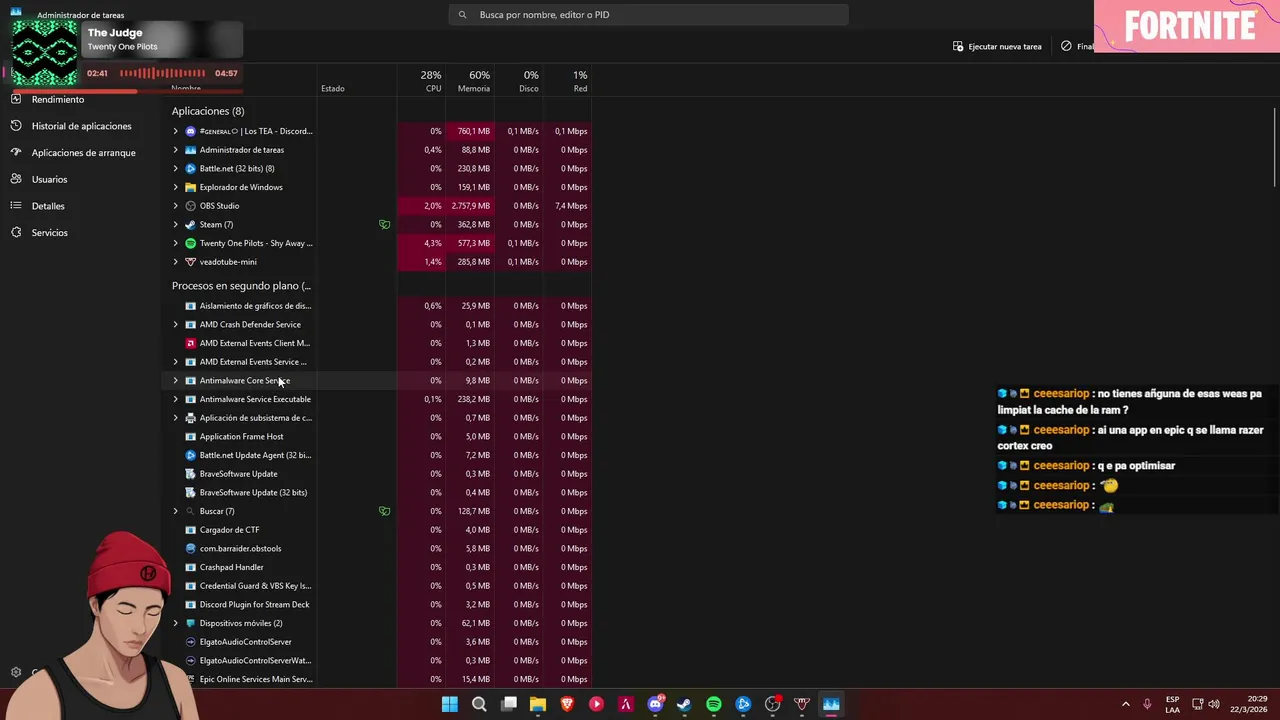Expand OBS Studio process row
Image resolution: width=1280 pixels, height=720 pixels.
coord(175,206)
